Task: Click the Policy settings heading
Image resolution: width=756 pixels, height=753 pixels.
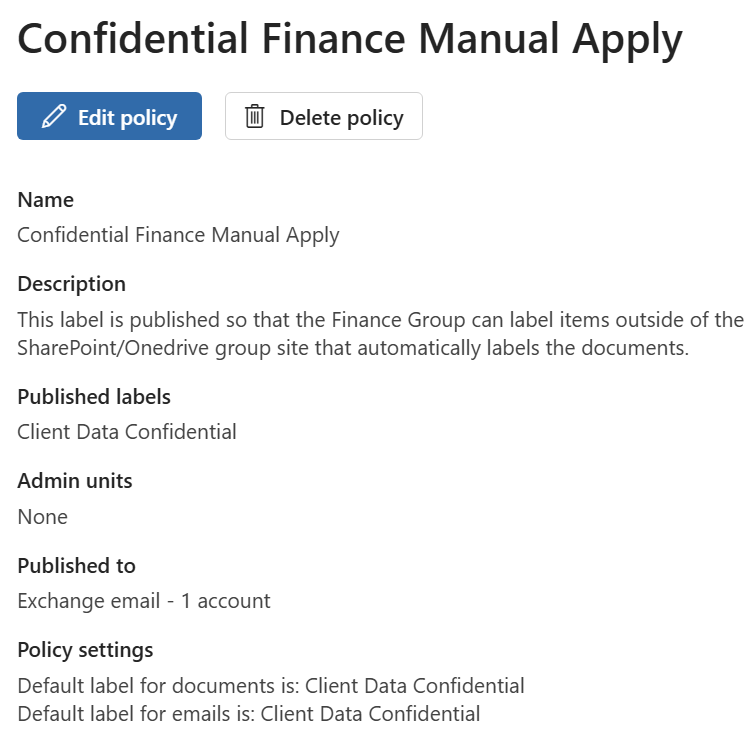Action: tap(86, 650)
